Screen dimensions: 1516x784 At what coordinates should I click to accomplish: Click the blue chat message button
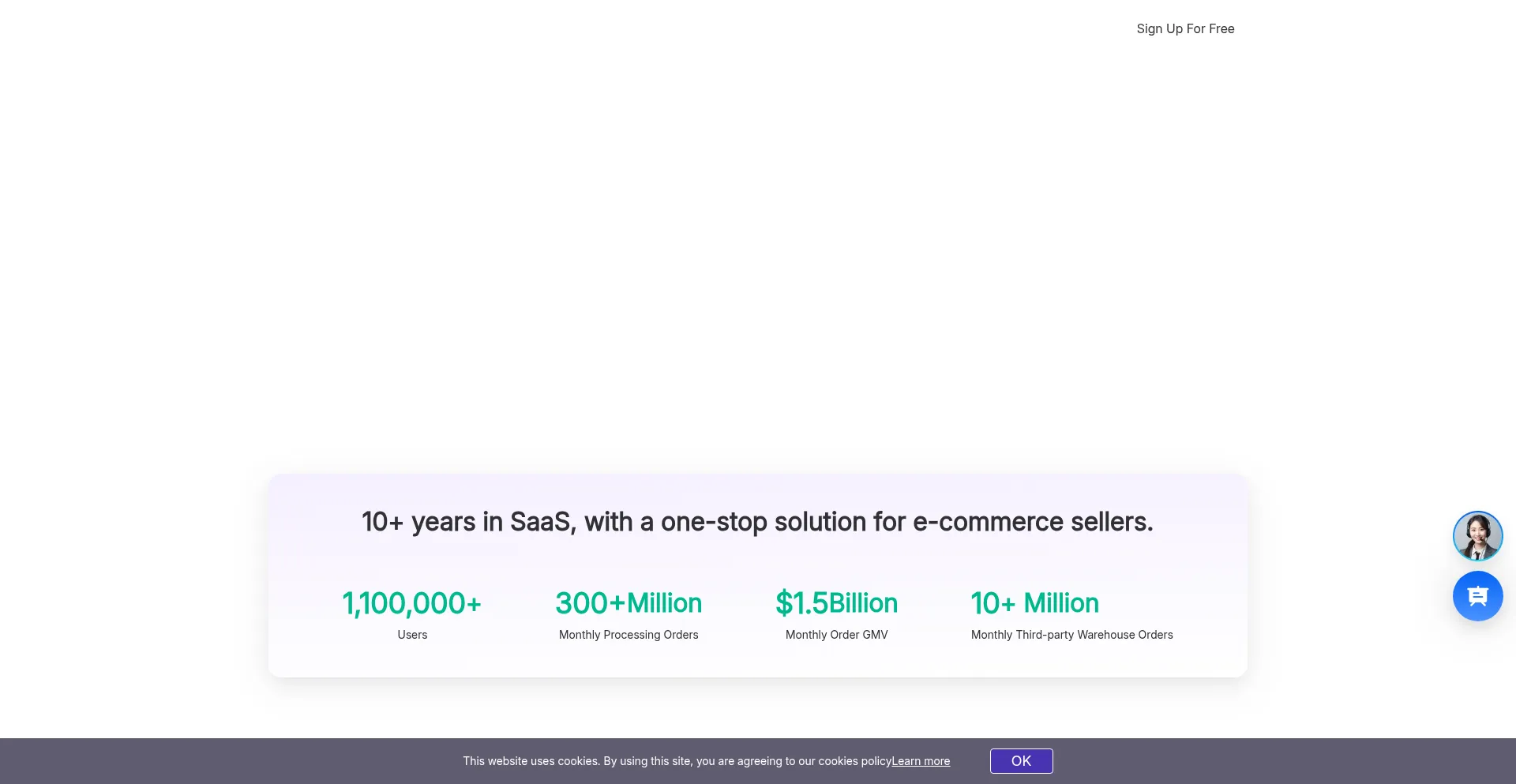[1477, 596]
